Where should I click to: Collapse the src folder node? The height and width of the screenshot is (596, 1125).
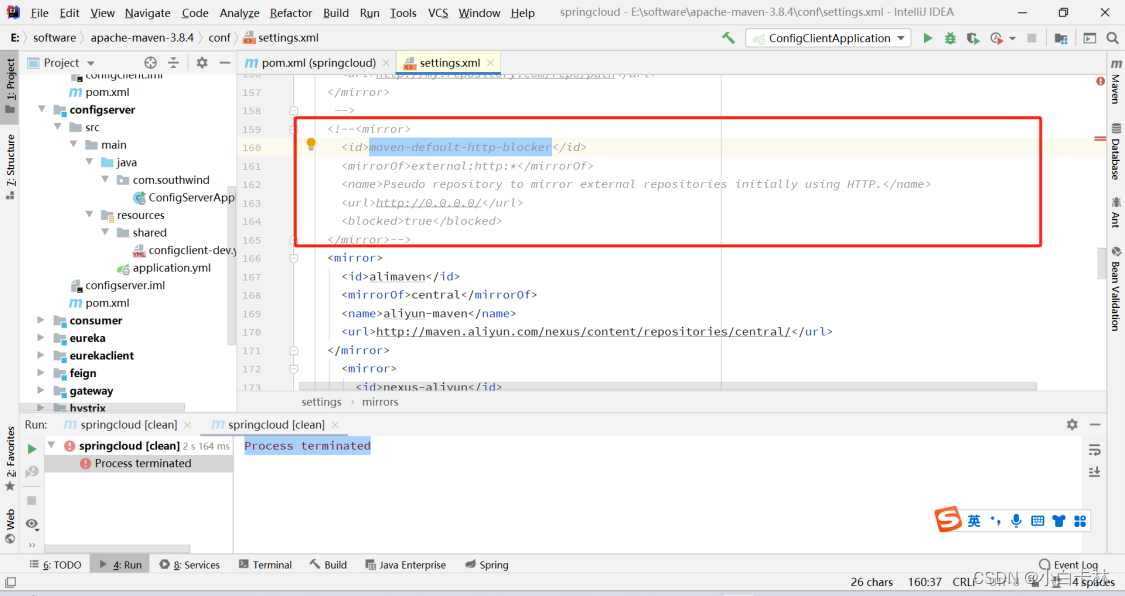click(57, 127)
